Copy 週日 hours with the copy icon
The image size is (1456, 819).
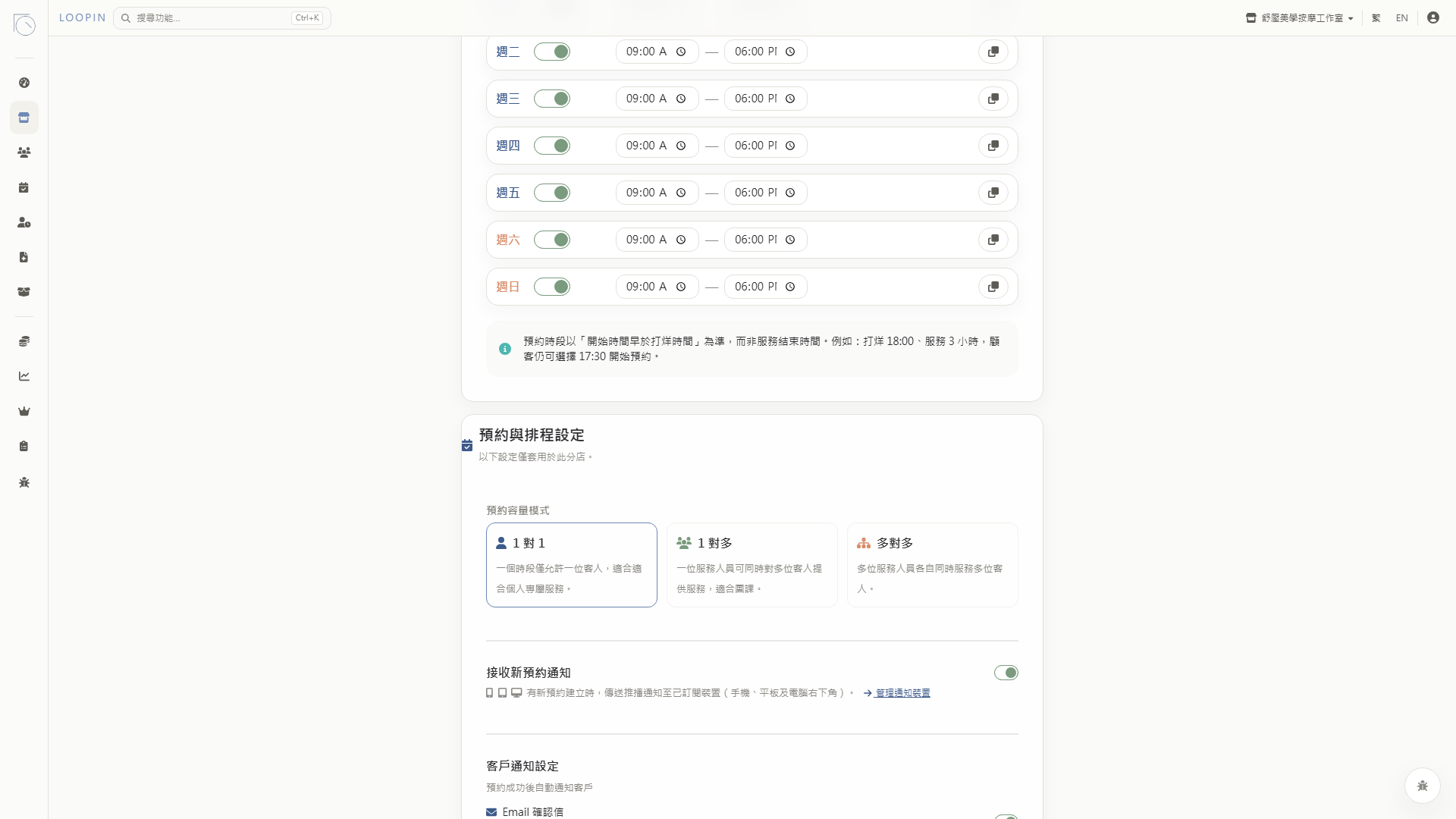click(x=993, y=287)
